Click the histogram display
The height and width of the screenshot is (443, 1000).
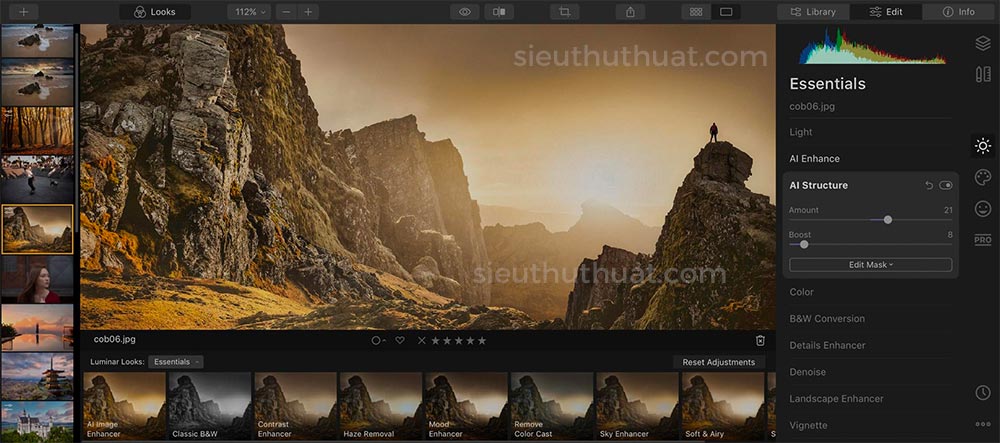pos(872,46)
